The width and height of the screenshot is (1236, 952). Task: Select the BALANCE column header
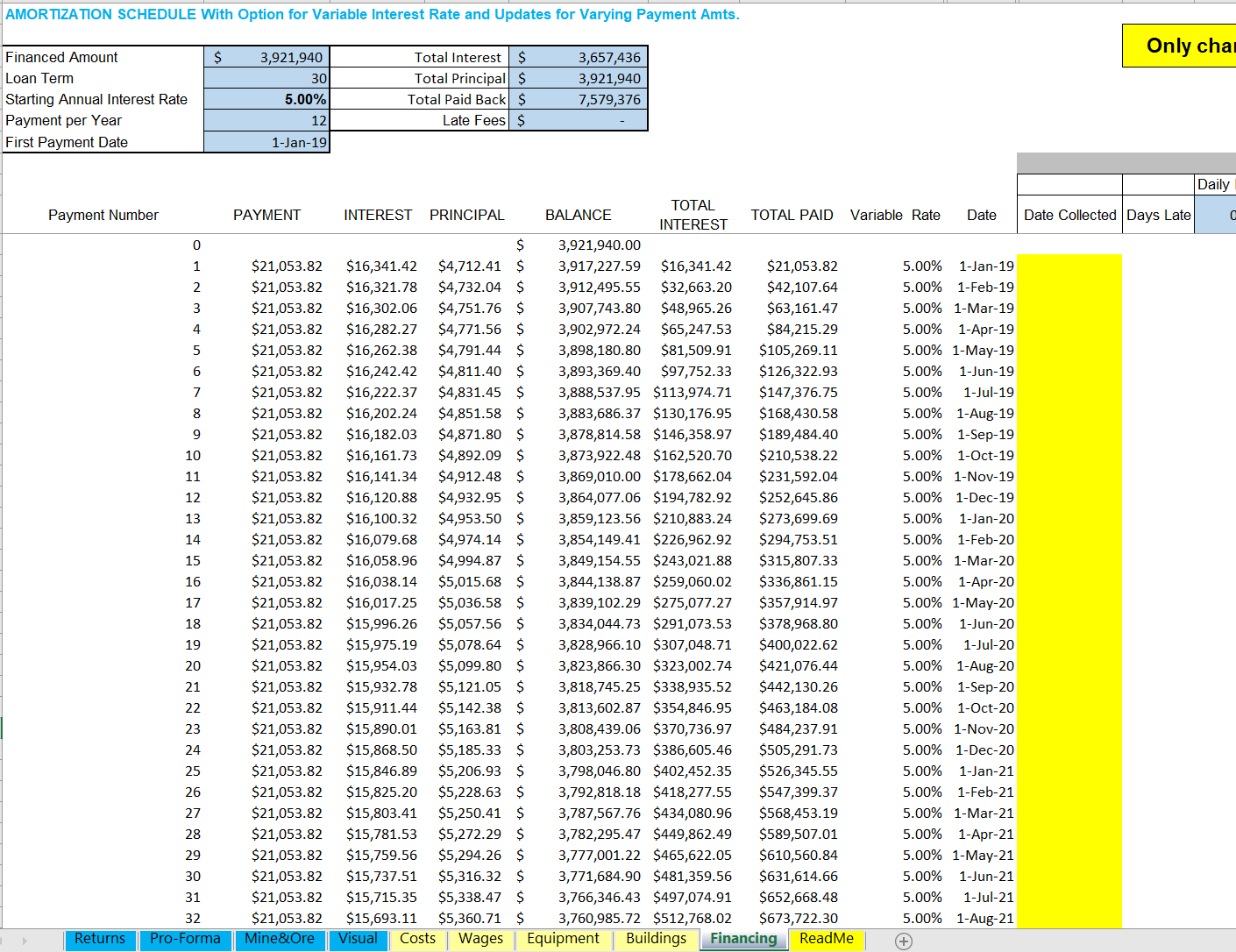pyautogui.click(x=579, y=215)
